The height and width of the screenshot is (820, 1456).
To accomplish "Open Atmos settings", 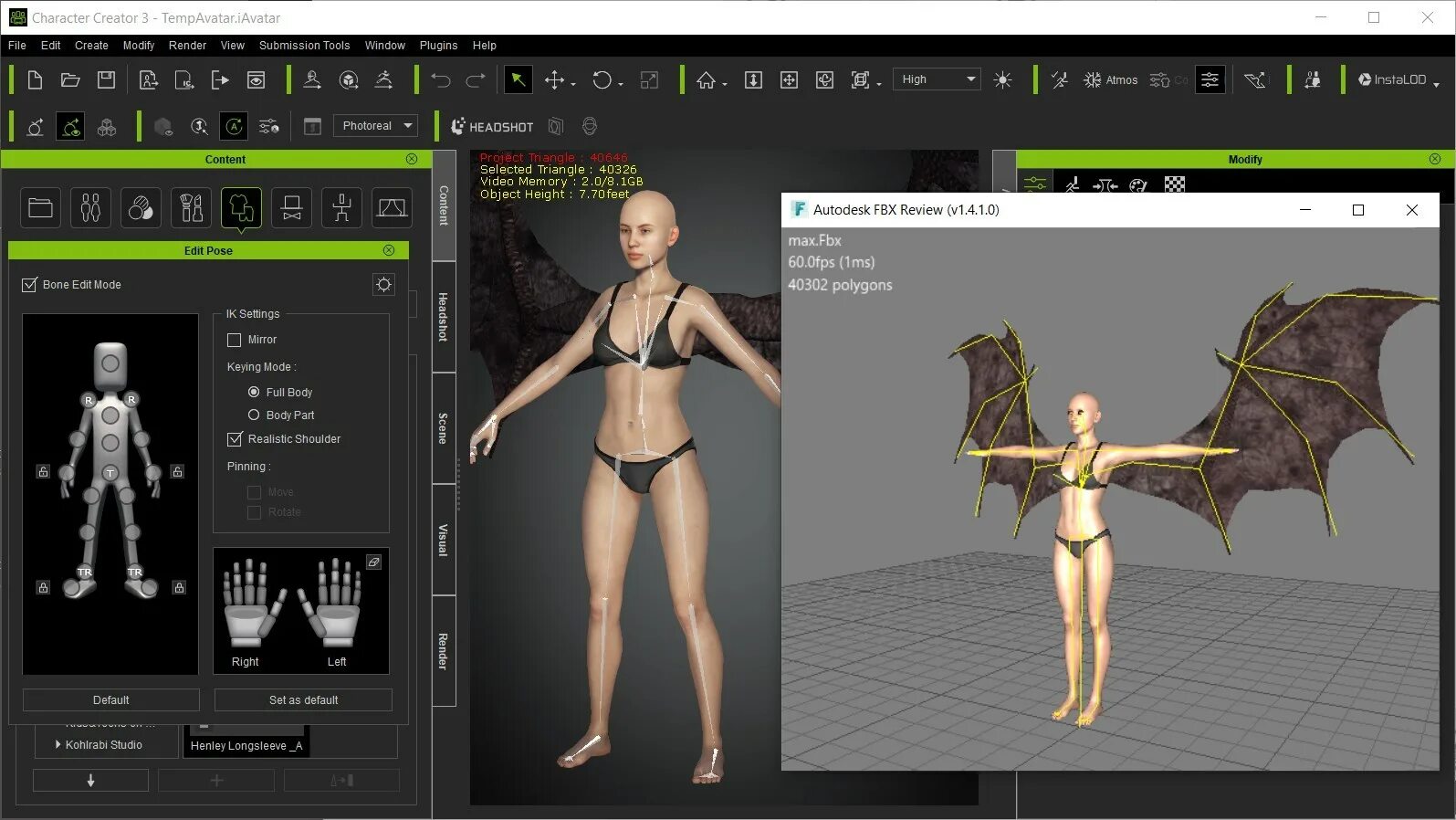I will [1110, 80].
